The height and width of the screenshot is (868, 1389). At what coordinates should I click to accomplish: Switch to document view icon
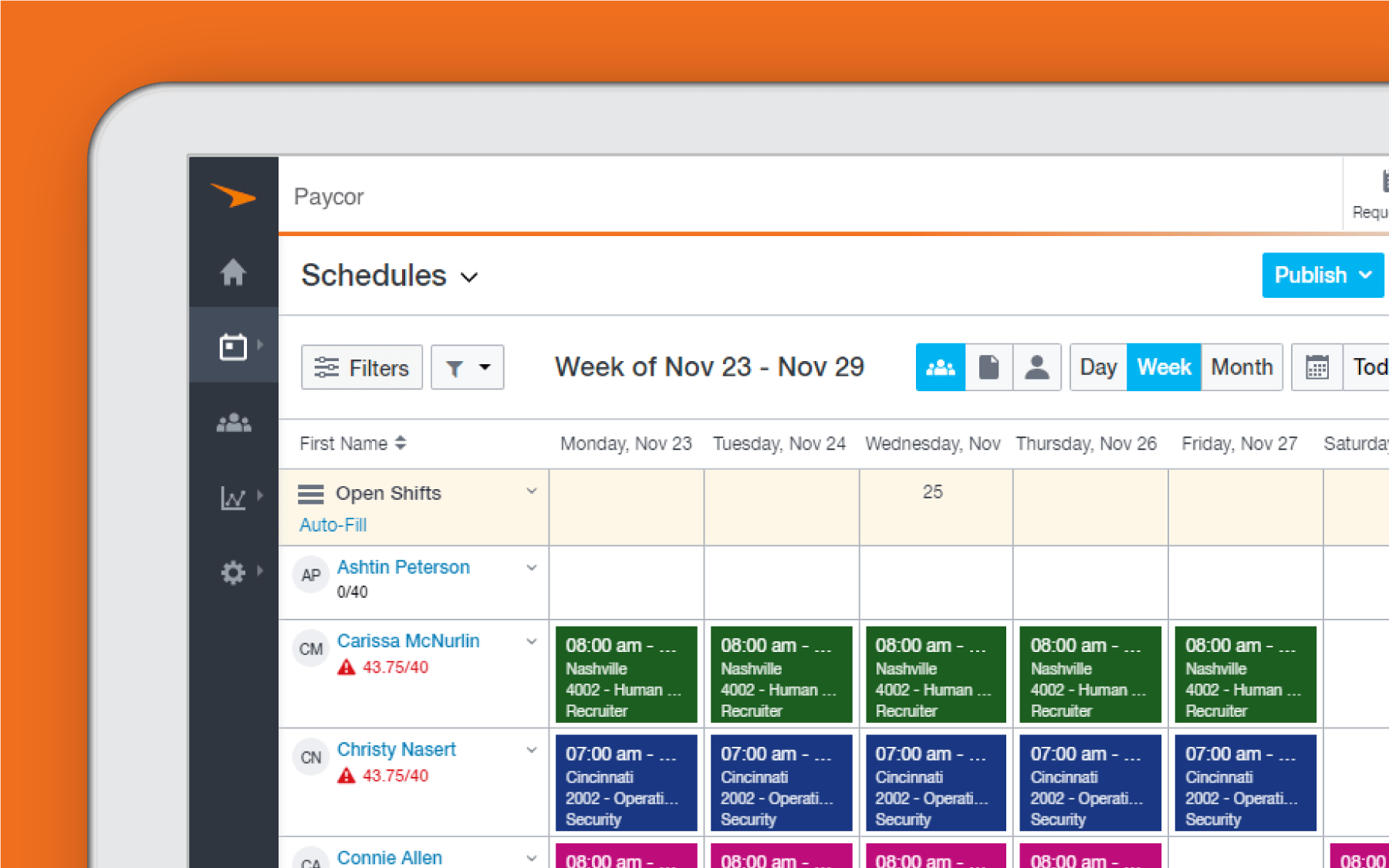coord(989,367)
